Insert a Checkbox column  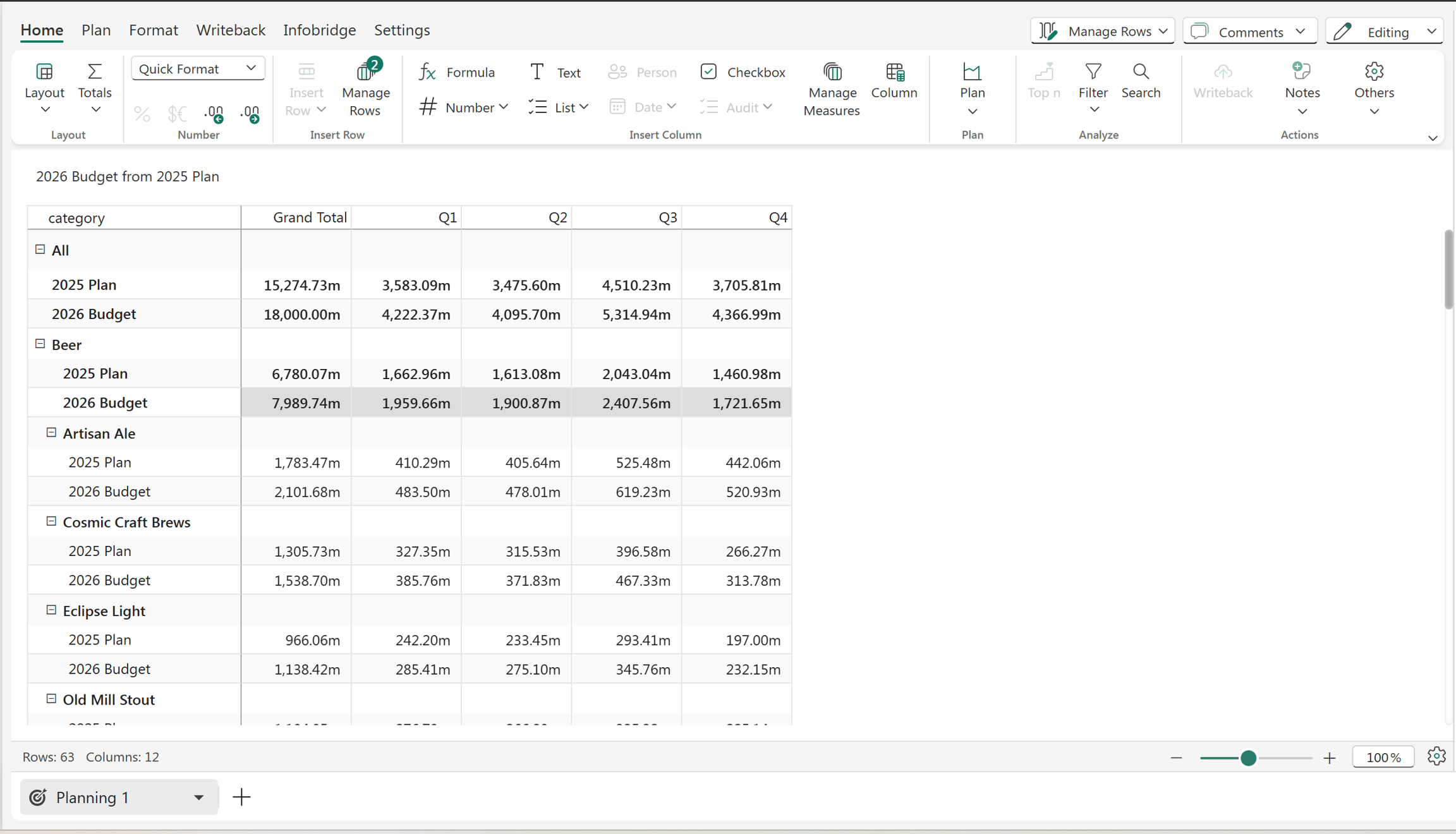point(743,72)
